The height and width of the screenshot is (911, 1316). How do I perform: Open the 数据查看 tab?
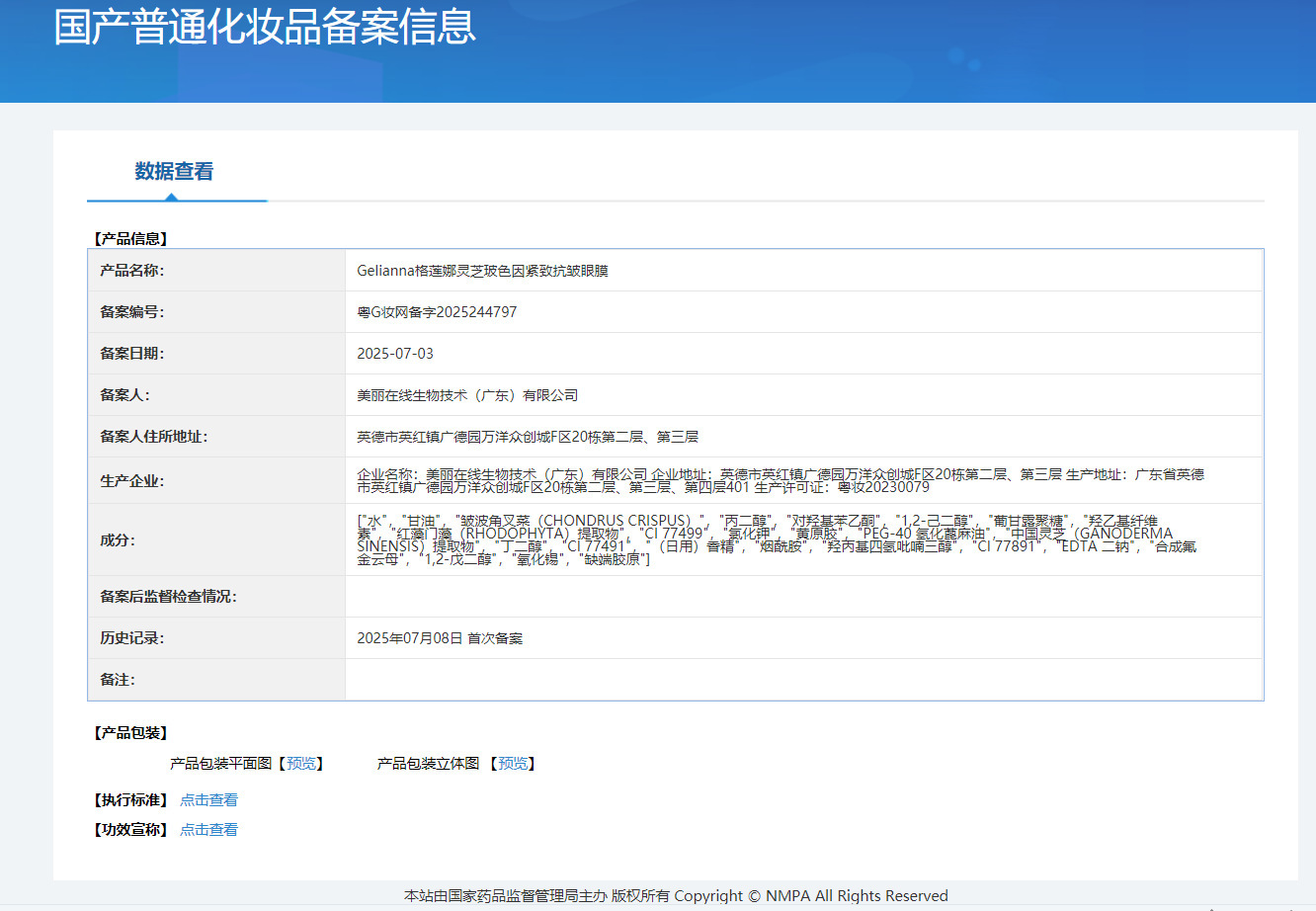pyautogui.click(x=175, y=171)
